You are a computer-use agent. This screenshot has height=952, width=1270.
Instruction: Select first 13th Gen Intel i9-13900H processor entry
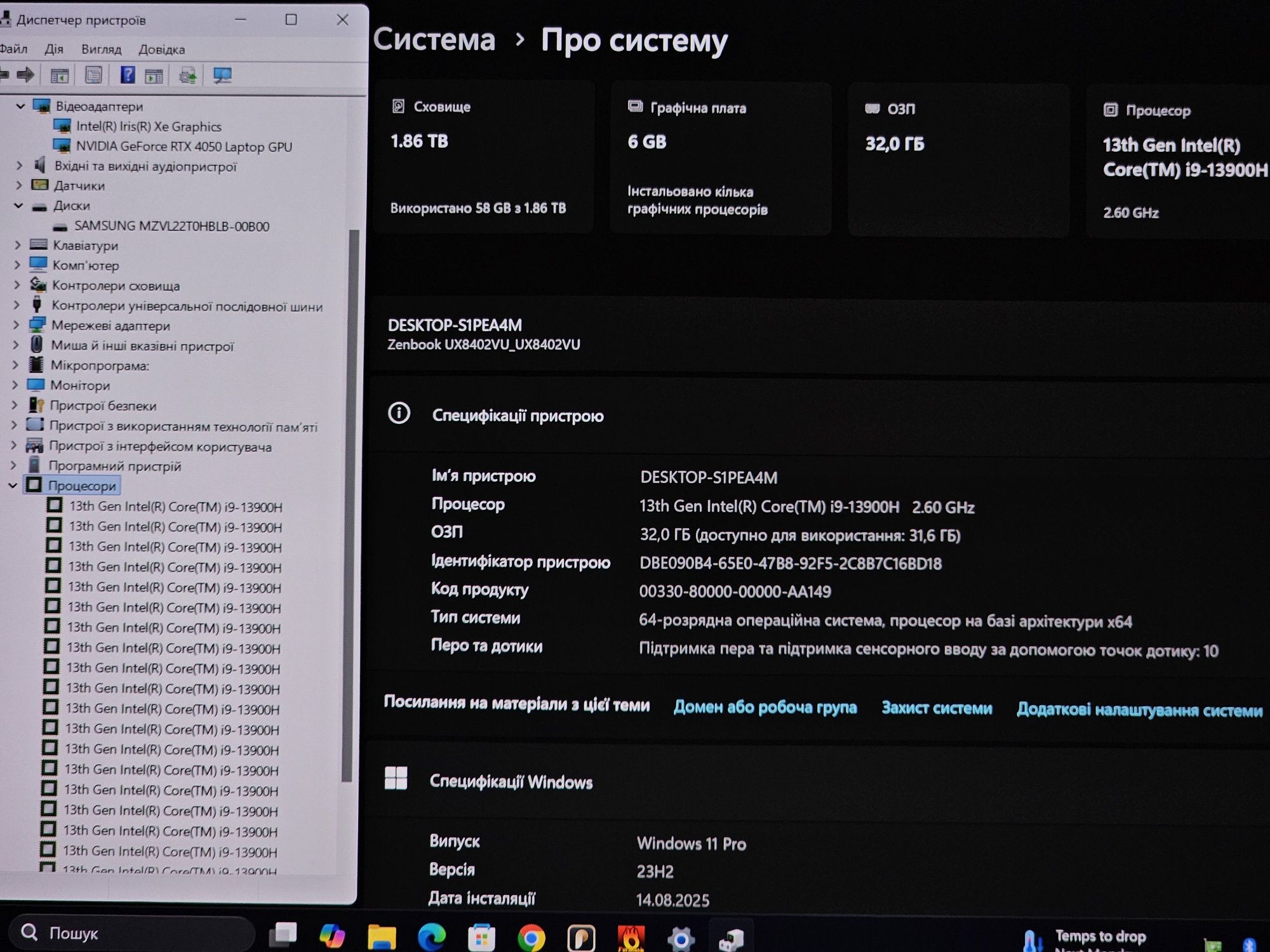[175, 506]
